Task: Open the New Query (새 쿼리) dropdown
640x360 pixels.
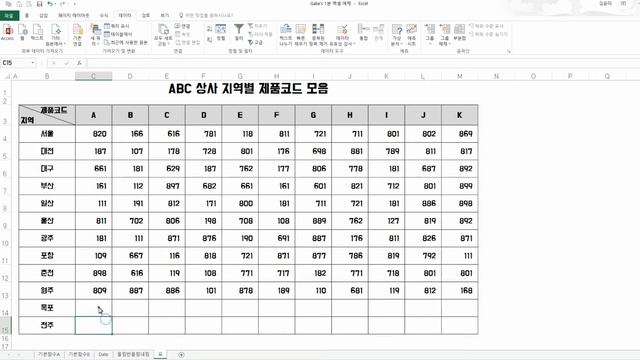Action: click(x=95, y=35)
